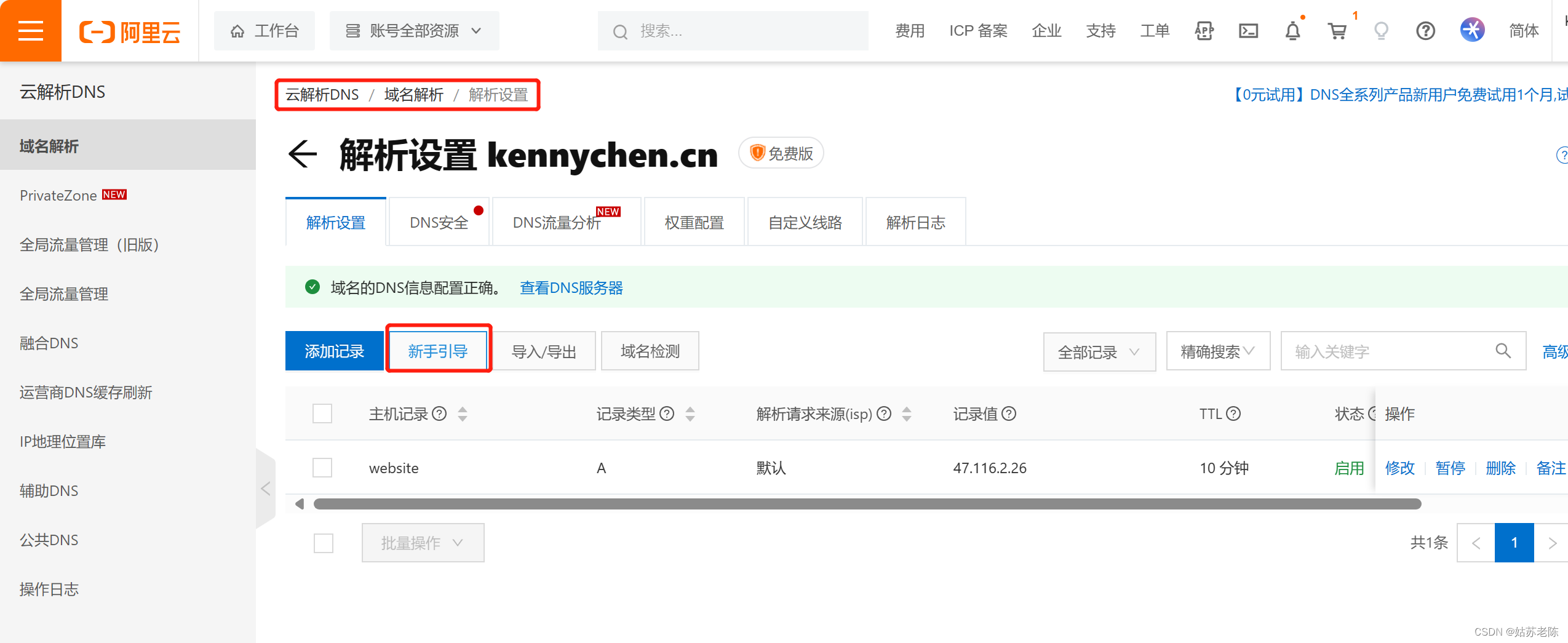The width and height of the screenshot is (1568, 643).
Task: Switch to 自定义线路 tab
Action: 805,222
